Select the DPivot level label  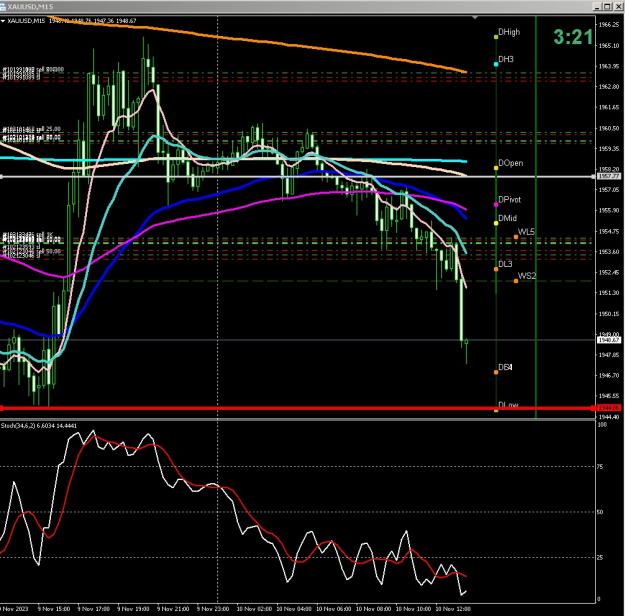509,199
